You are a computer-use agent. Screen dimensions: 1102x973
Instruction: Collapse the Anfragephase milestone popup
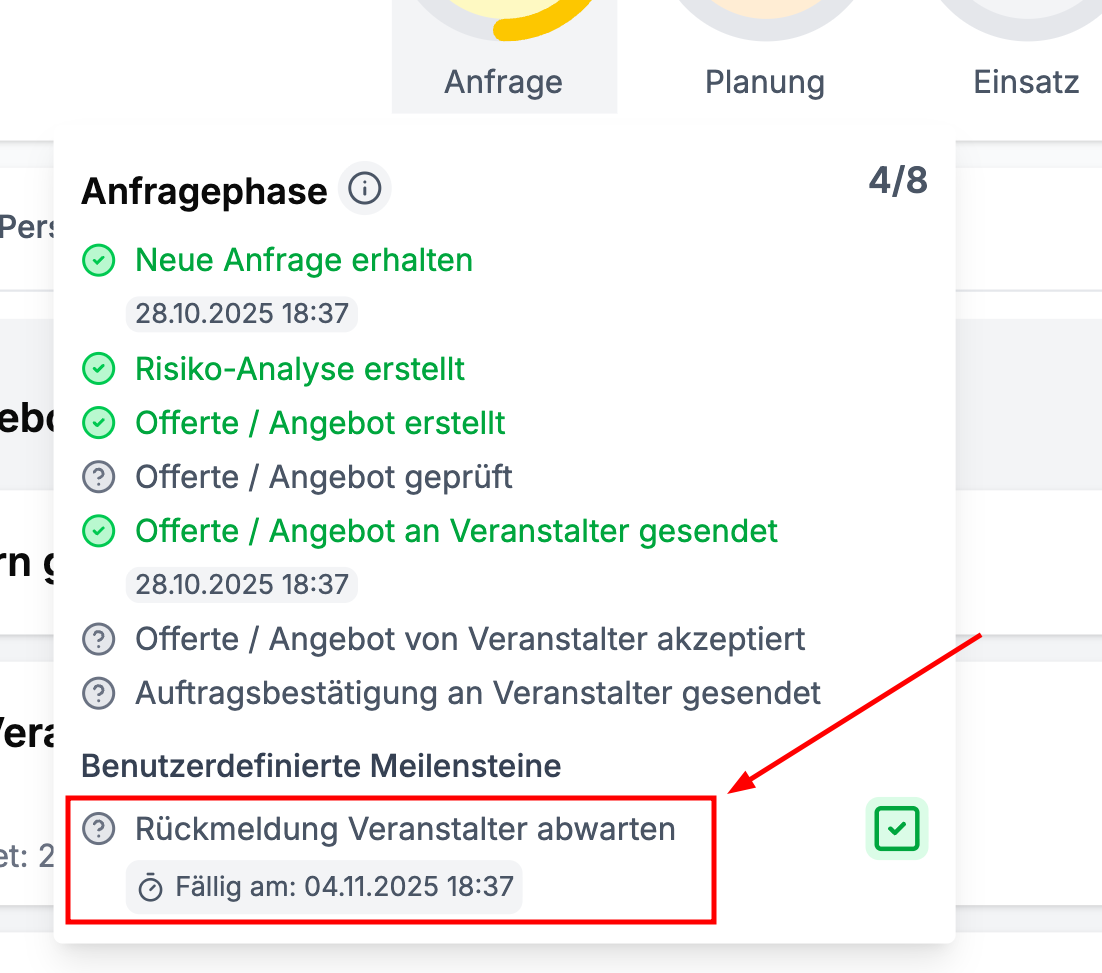click(204, 189)
